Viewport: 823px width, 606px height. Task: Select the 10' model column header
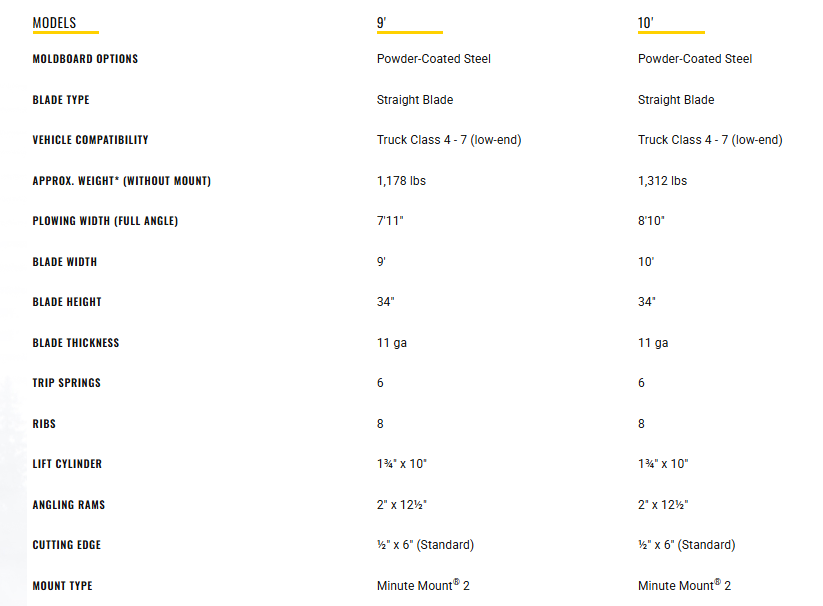coord(646,23)
